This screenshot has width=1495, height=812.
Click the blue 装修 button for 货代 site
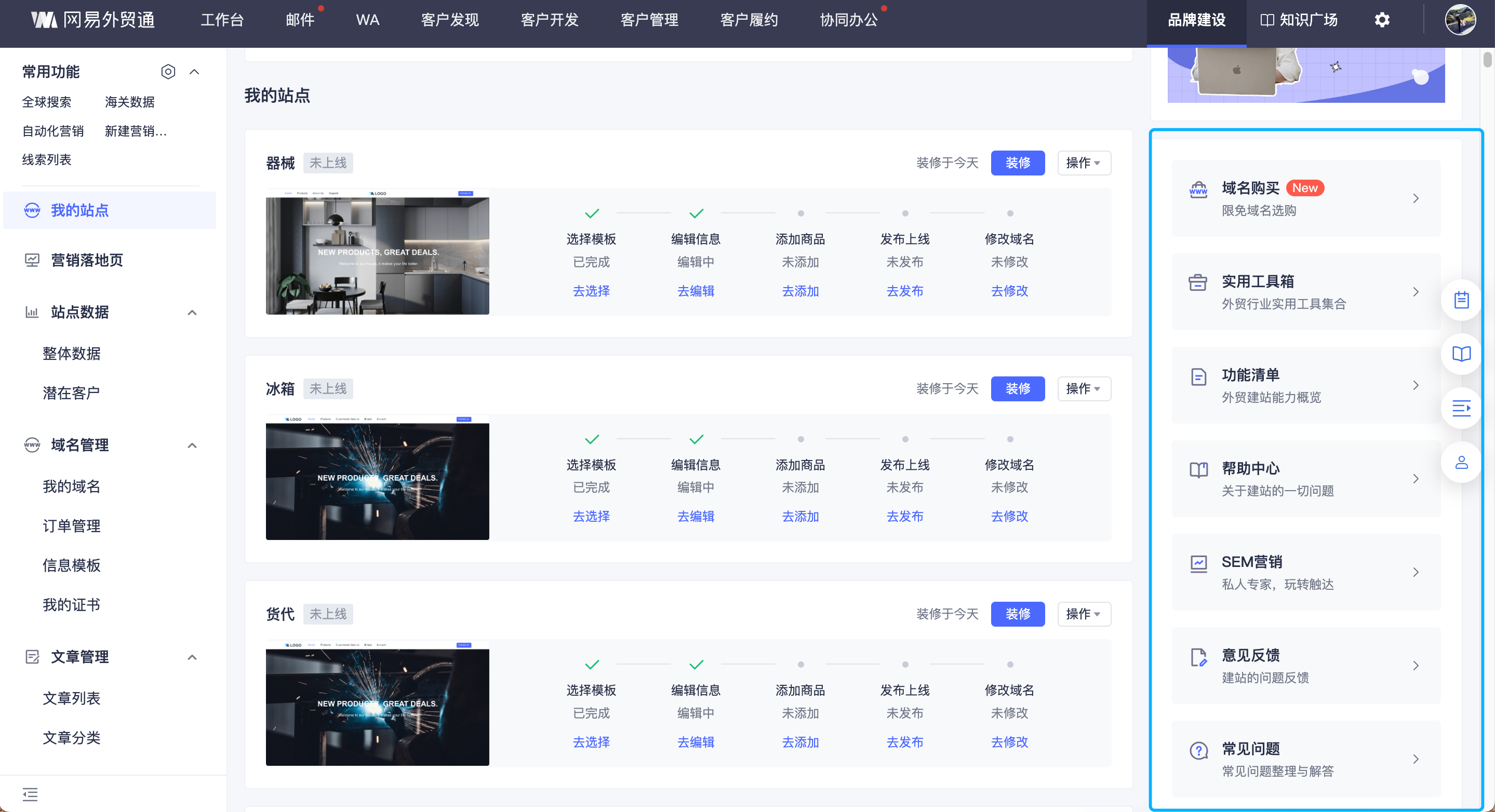click(1018, 614)
